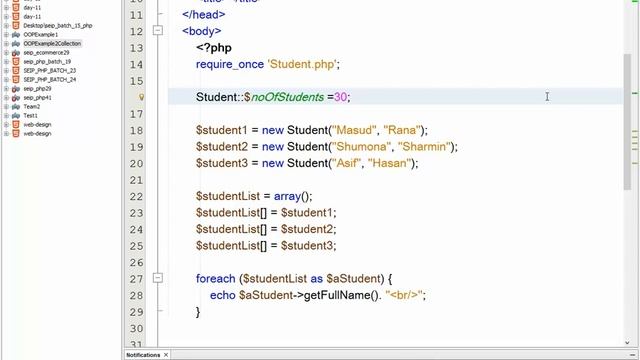Click the "Masud" string argument
Image resolution: width=640 pixels, height=360 pixels.
(x=354, y=130)
